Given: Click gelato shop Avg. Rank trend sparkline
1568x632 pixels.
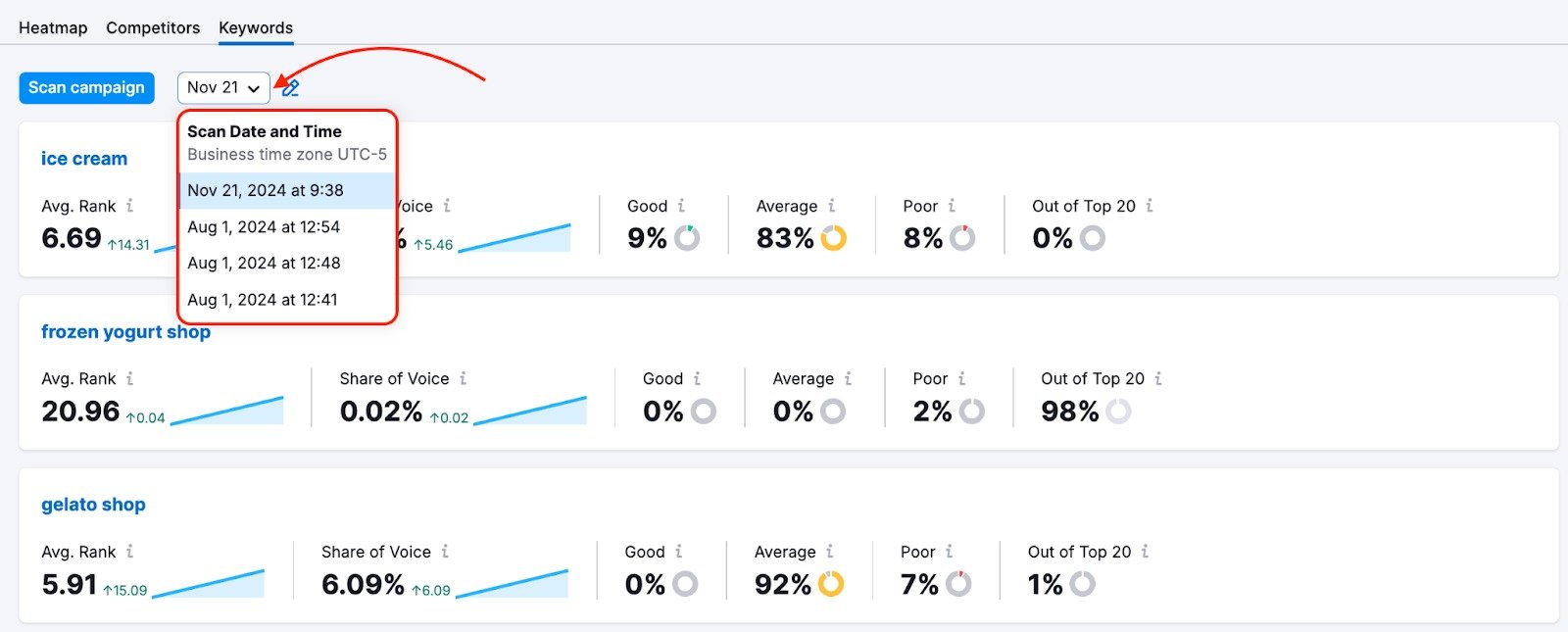Looking at the screenshot, I should click(x=208, y=584).
